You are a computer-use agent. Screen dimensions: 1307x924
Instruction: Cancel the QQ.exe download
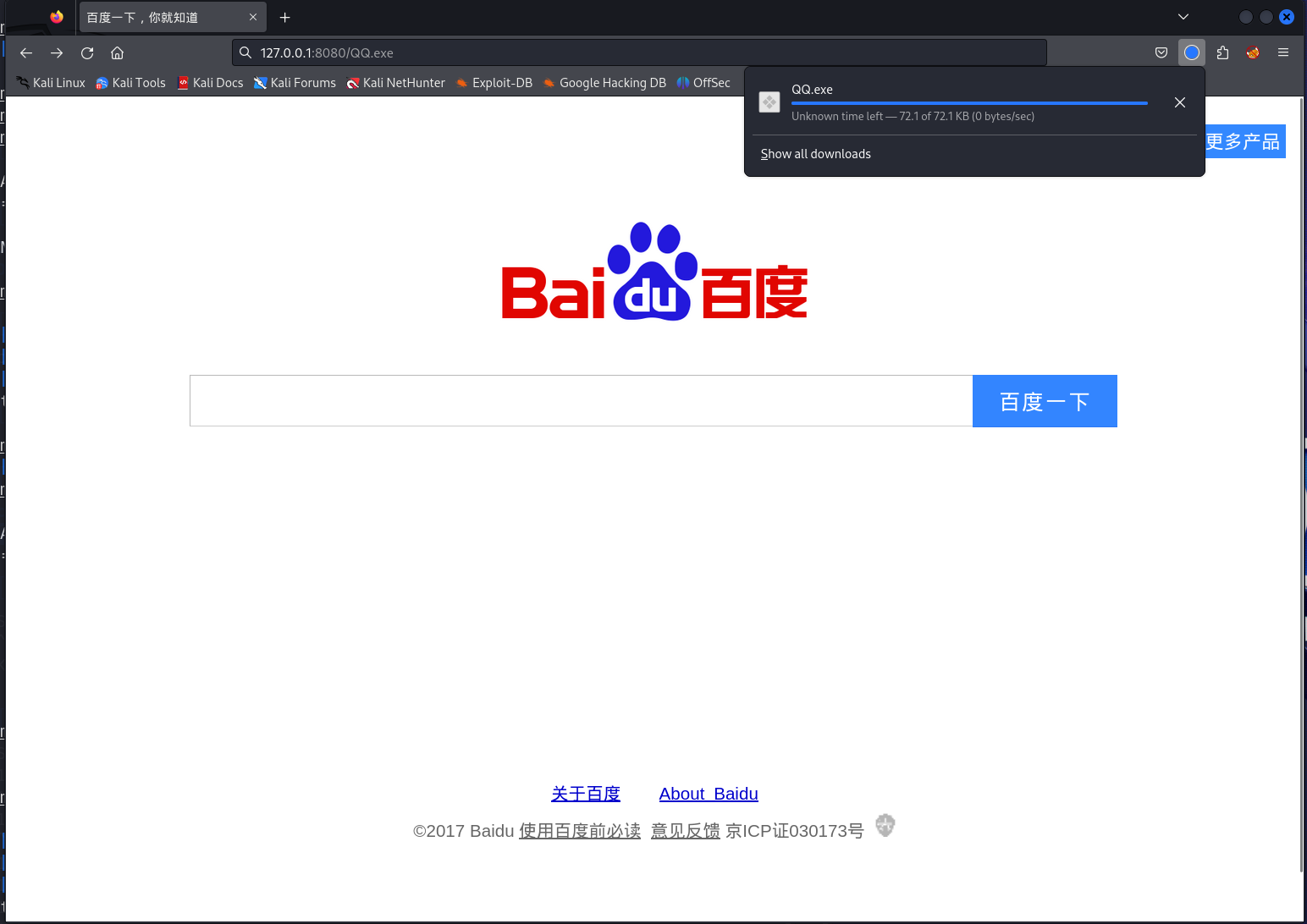pyautogui.click(x=1180, y=102)
